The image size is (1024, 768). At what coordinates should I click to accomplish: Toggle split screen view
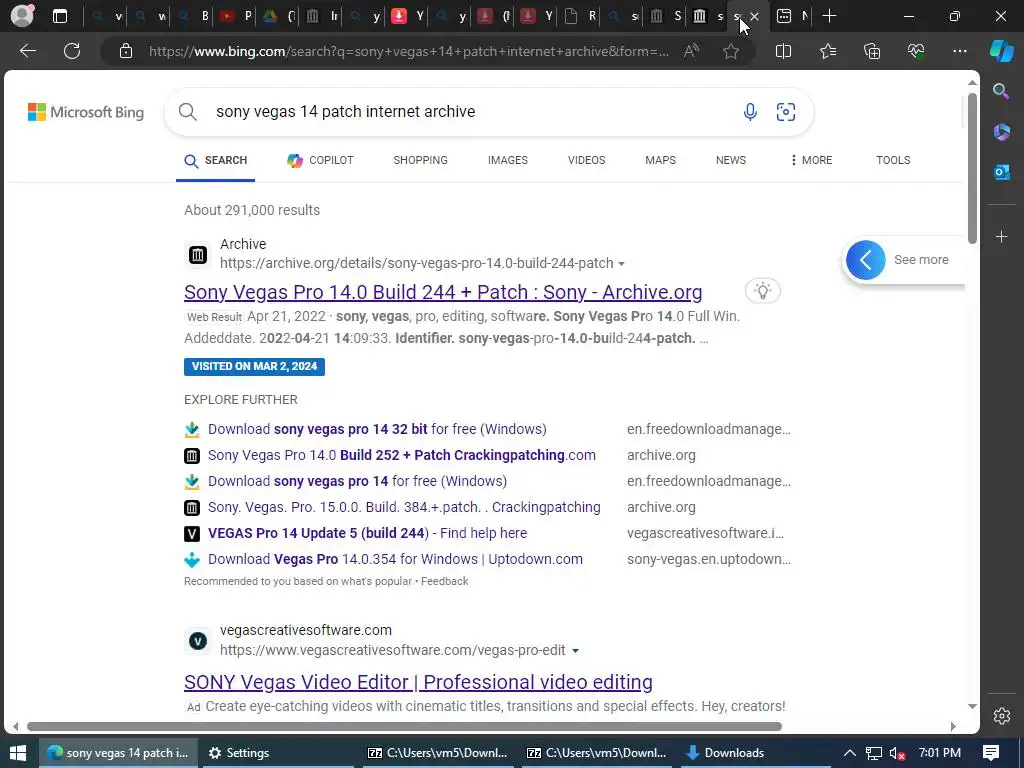pos(783,51)
